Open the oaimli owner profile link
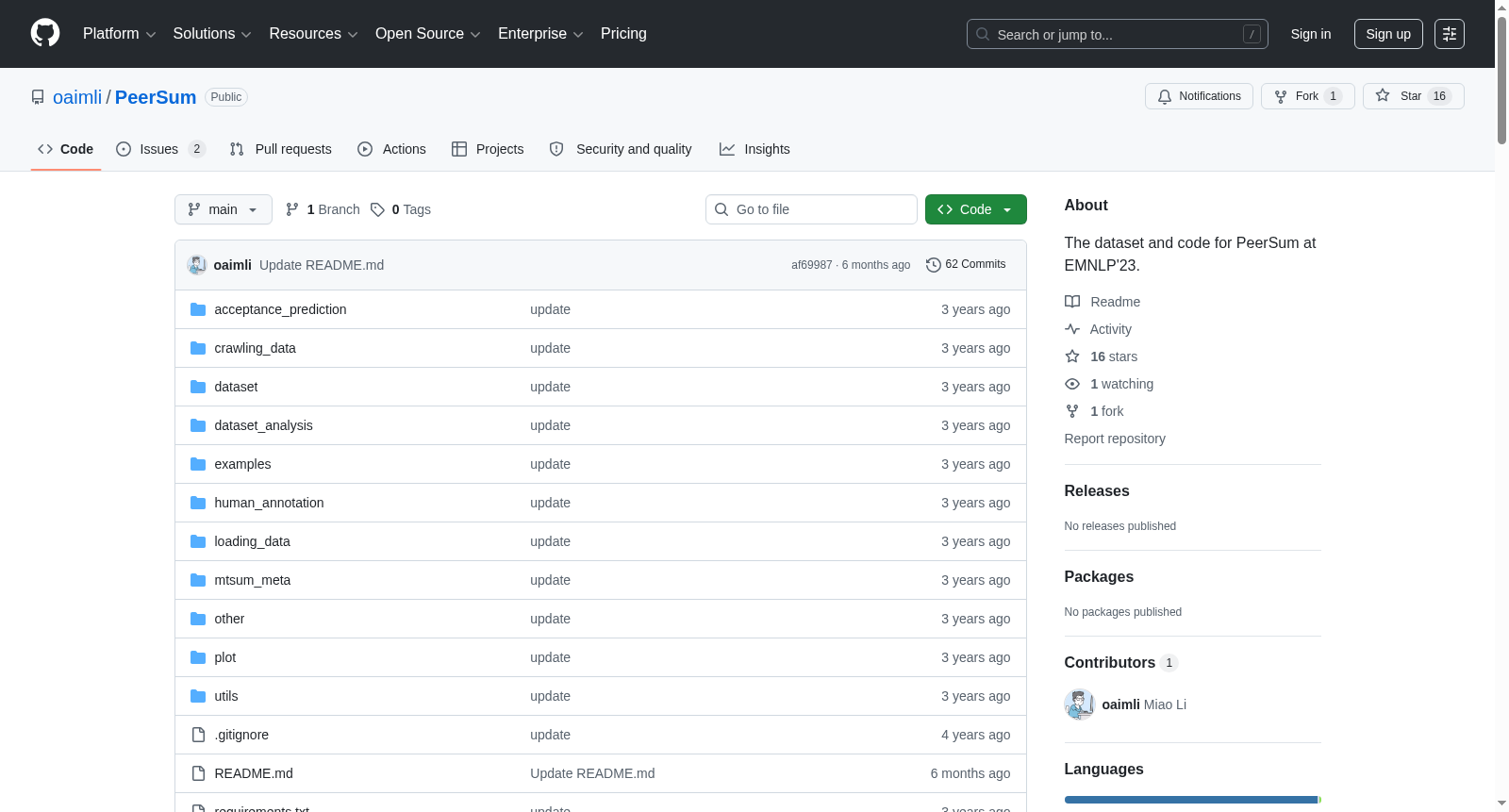 (x=77, y=97)
